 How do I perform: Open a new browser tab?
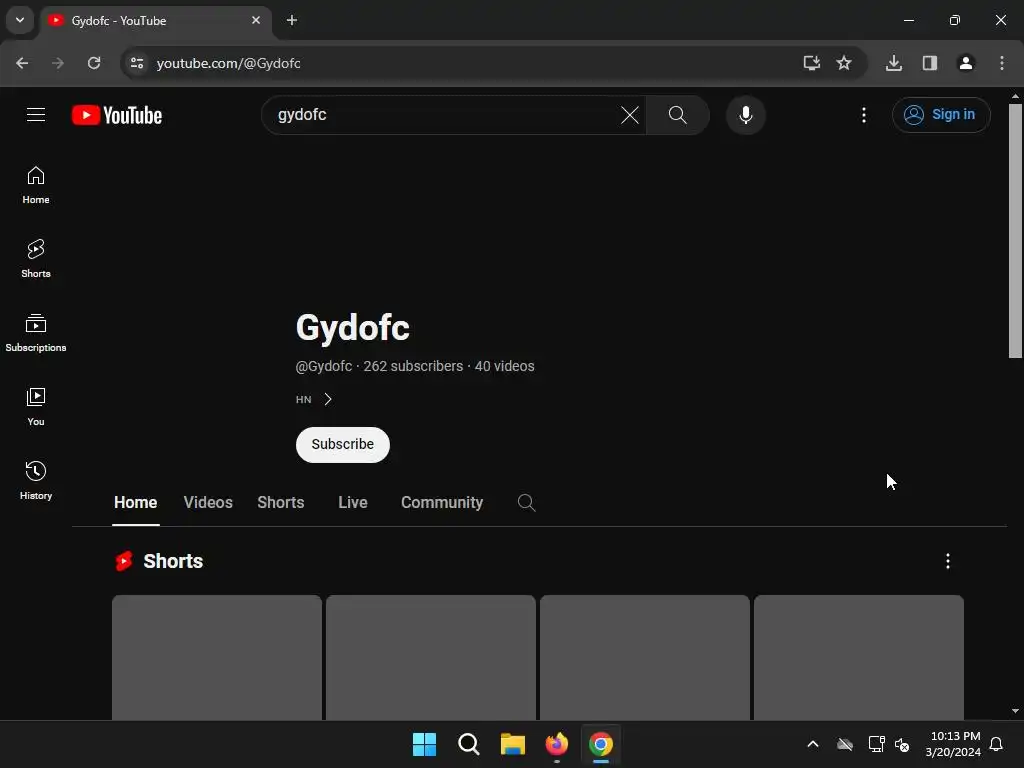coord(292,20)
